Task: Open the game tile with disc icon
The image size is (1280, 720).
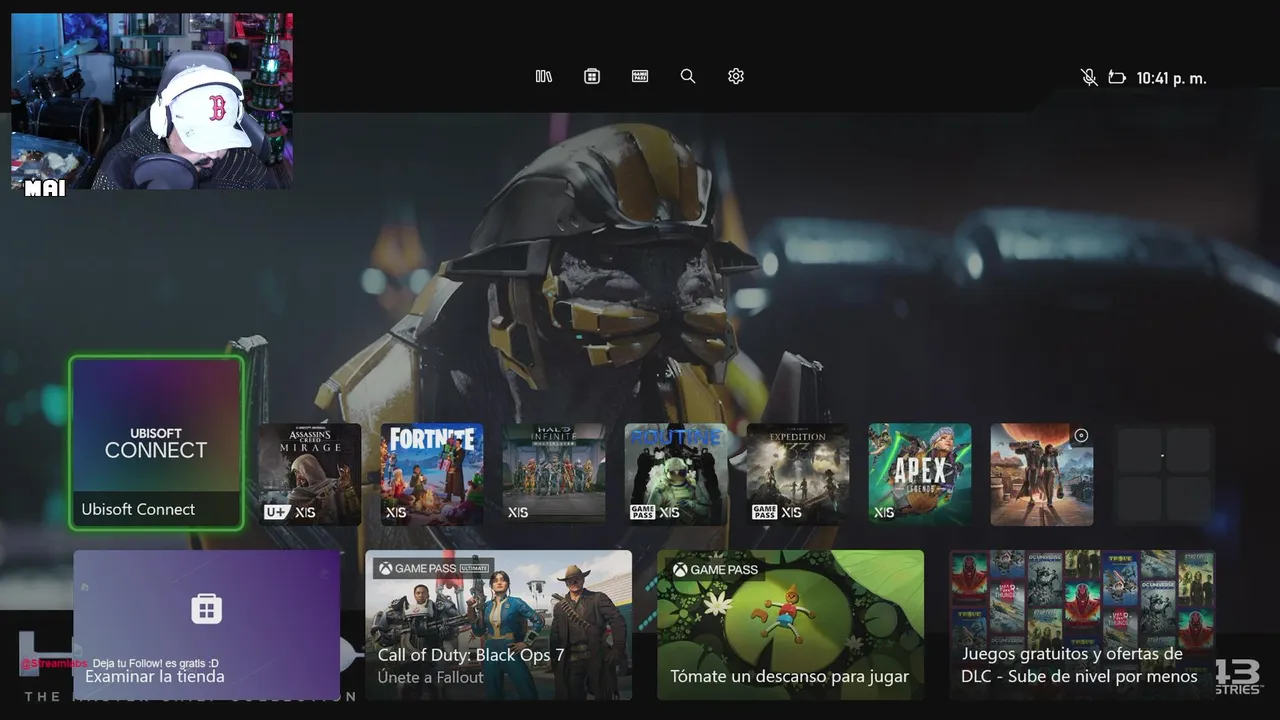Action: coord(1042,474)
